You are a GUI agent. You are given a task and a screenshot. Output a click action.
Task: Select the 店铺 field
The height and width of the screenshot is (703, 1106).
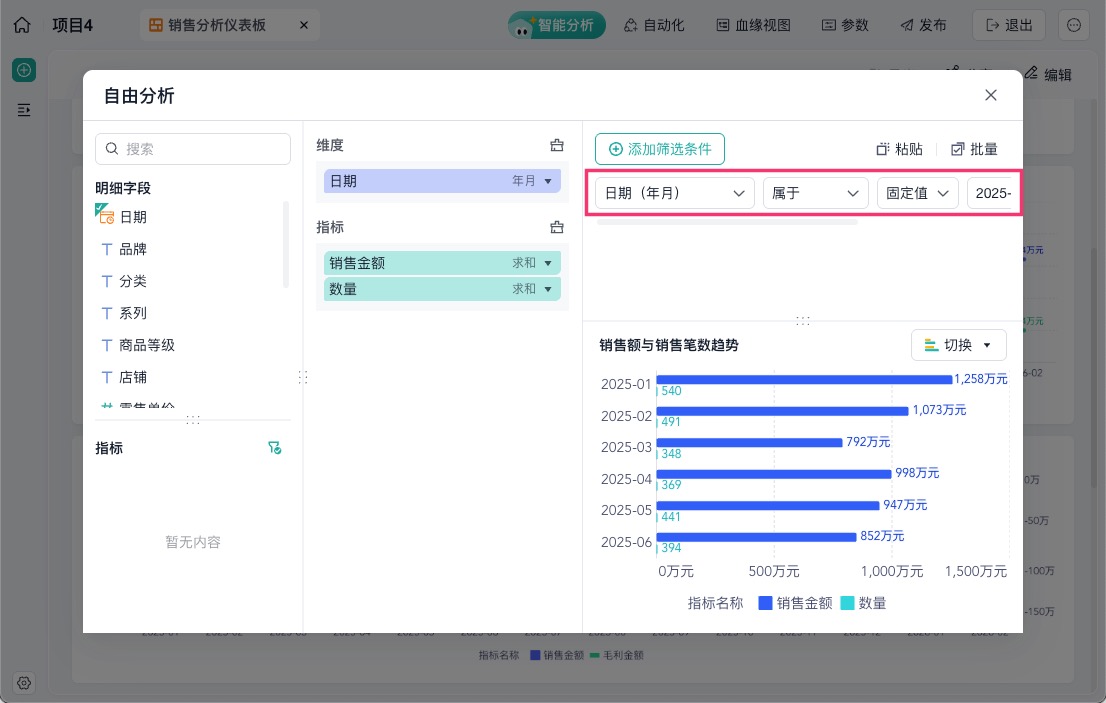coord(133,377)
